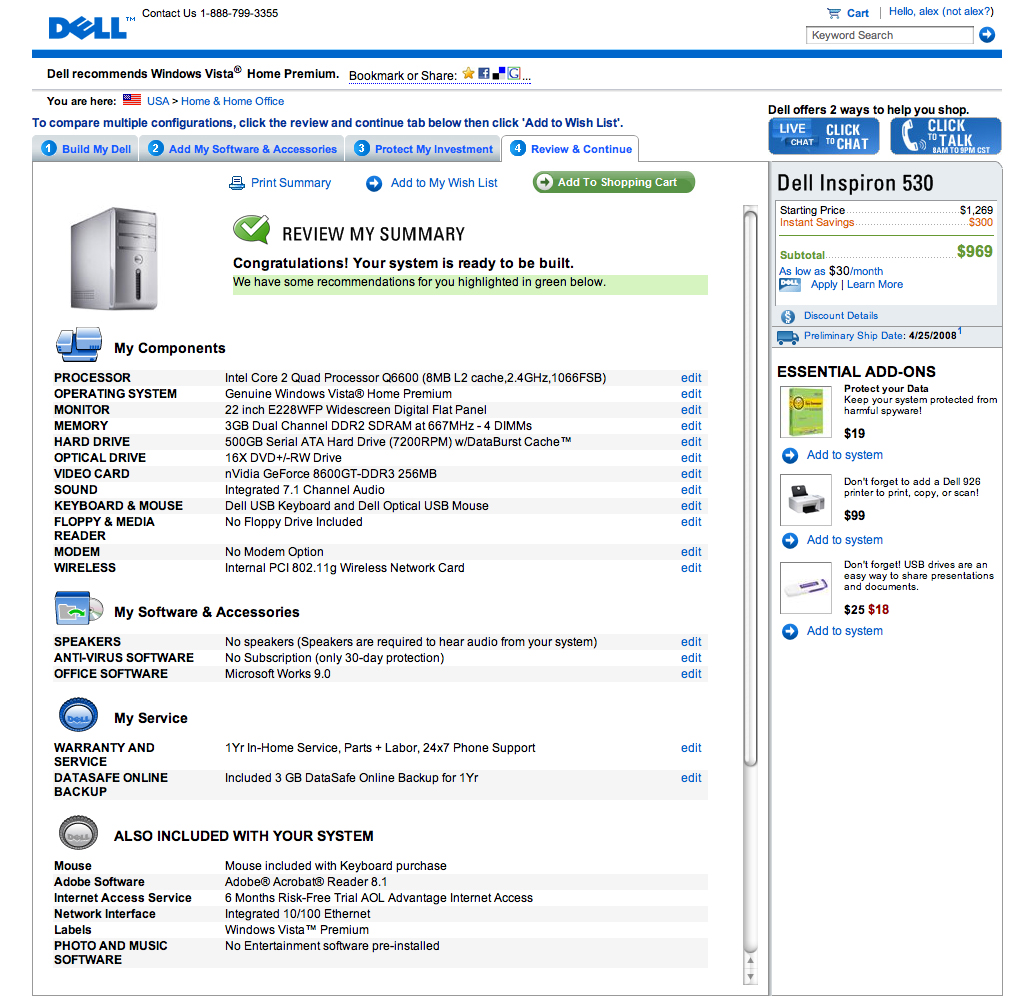The image size is (1011, 1006).
Task: Click the text 'No Modem Option'
Action: (x=274, y=552)
